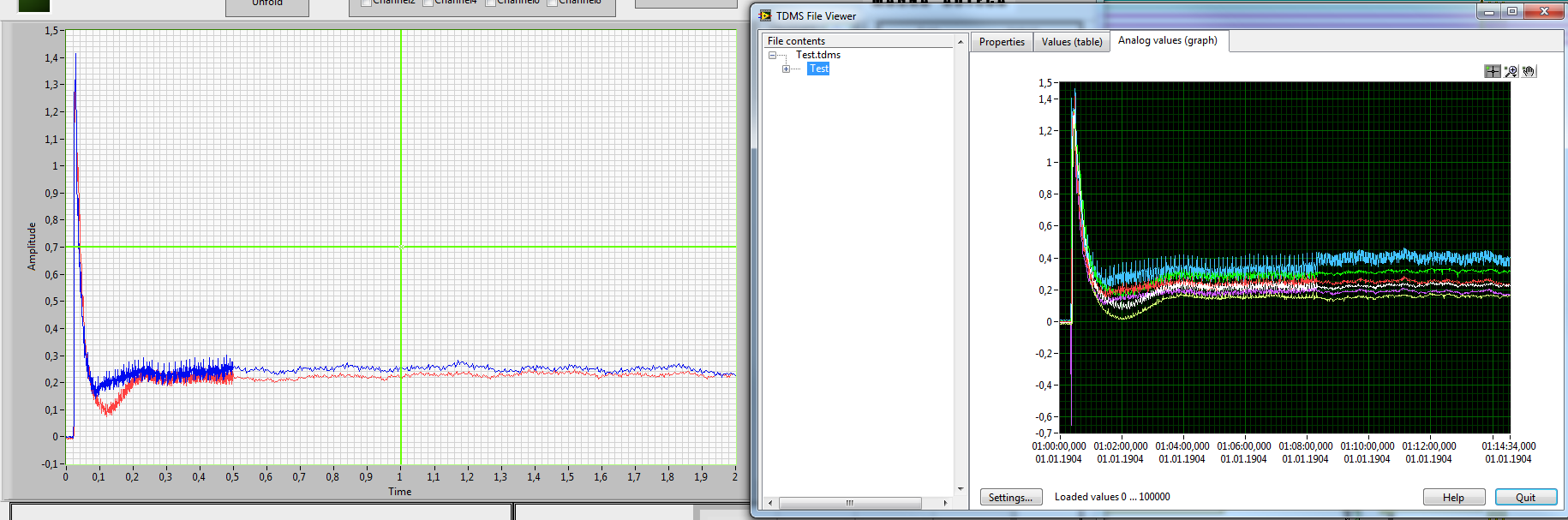The image size is (1568, 520).
Task: Click the file contents scroll-down arrow
Action: 961,489
